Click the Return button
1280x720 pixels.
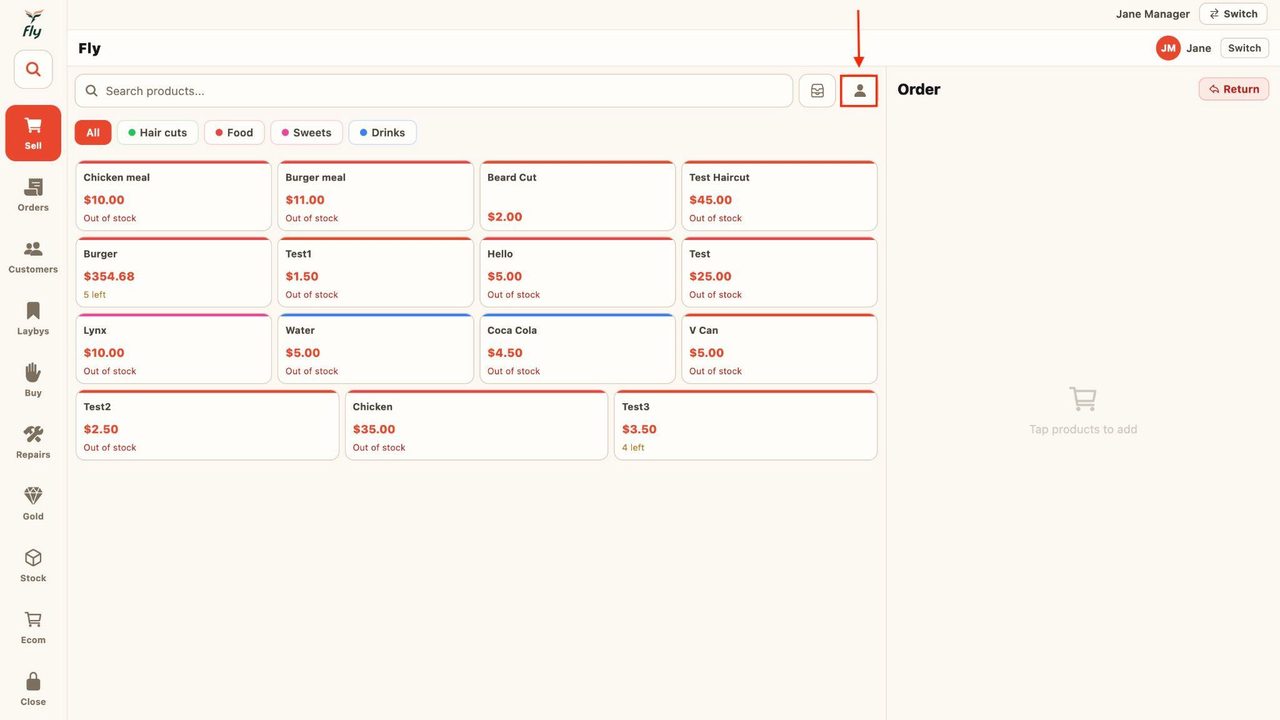click(x=1234, y=89)
